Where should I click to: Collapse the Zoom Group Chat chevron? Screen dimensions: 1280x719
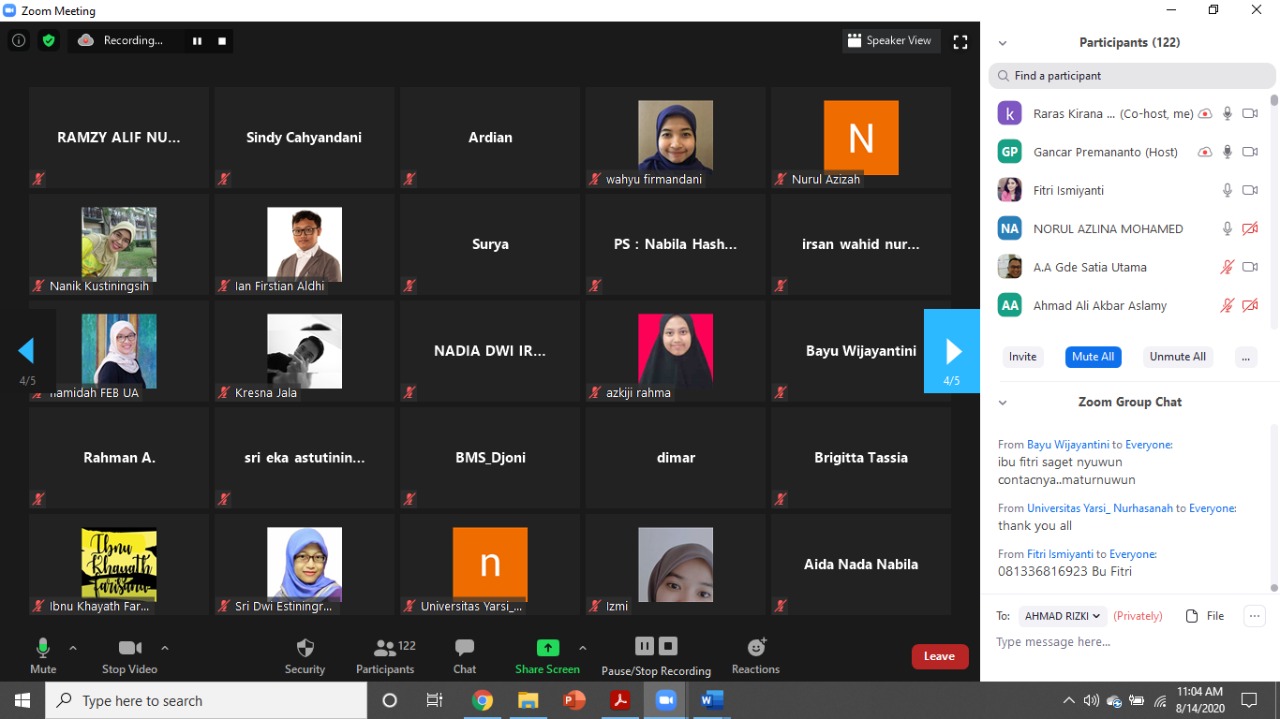click(1002, 402)
